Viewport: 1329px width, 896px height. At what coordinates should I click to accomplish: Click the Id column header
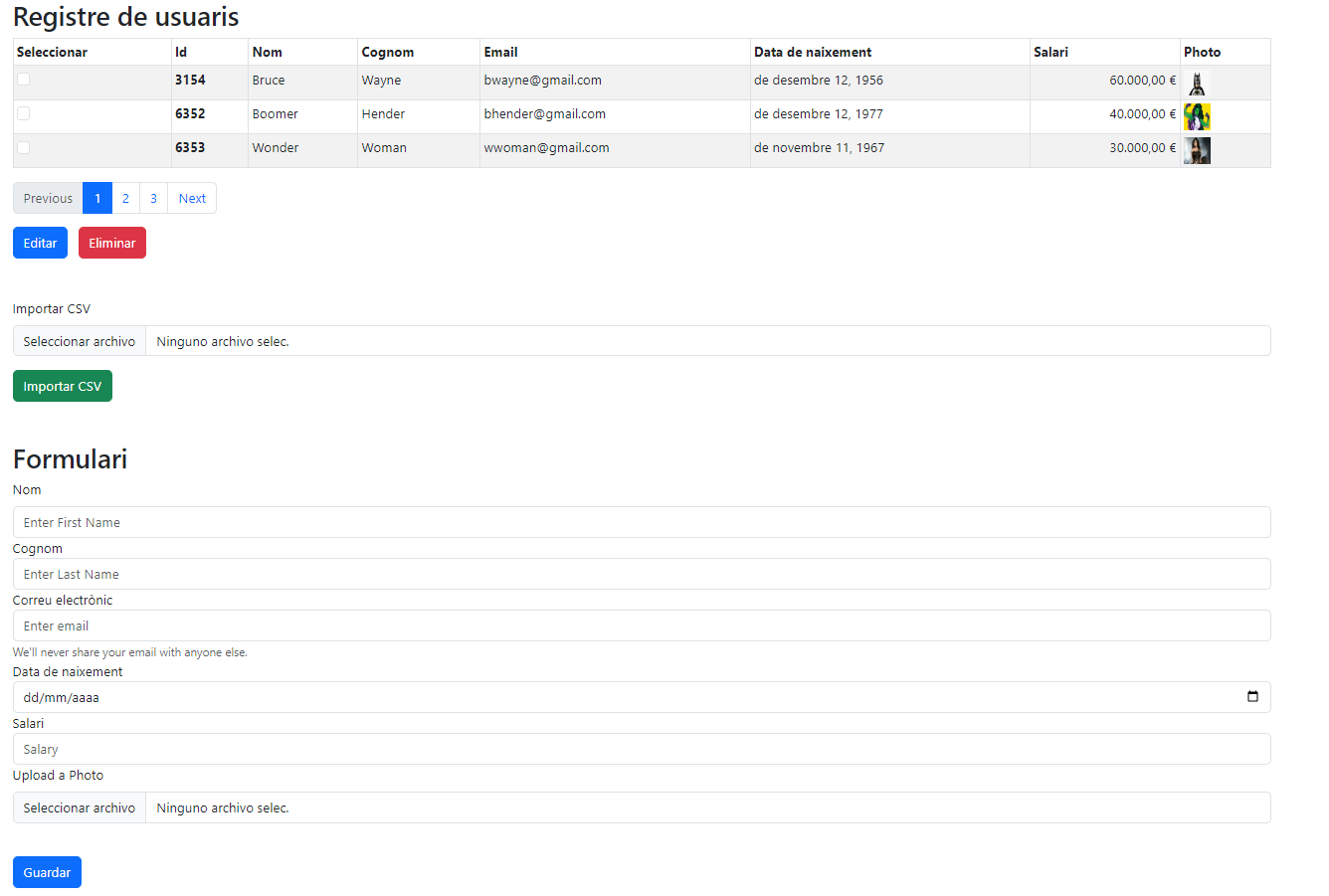point(210,52)
